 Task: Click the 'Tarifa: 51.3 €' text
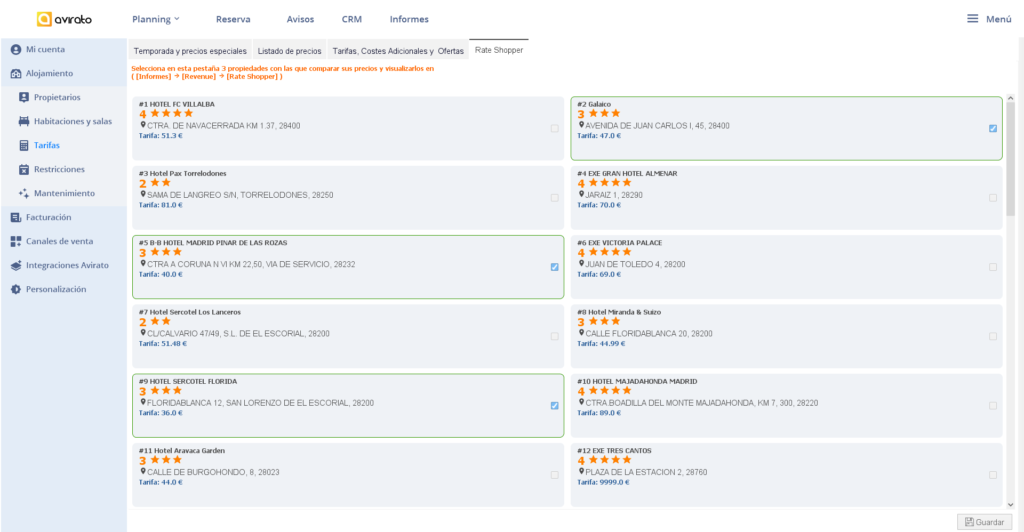coord(161,136)
